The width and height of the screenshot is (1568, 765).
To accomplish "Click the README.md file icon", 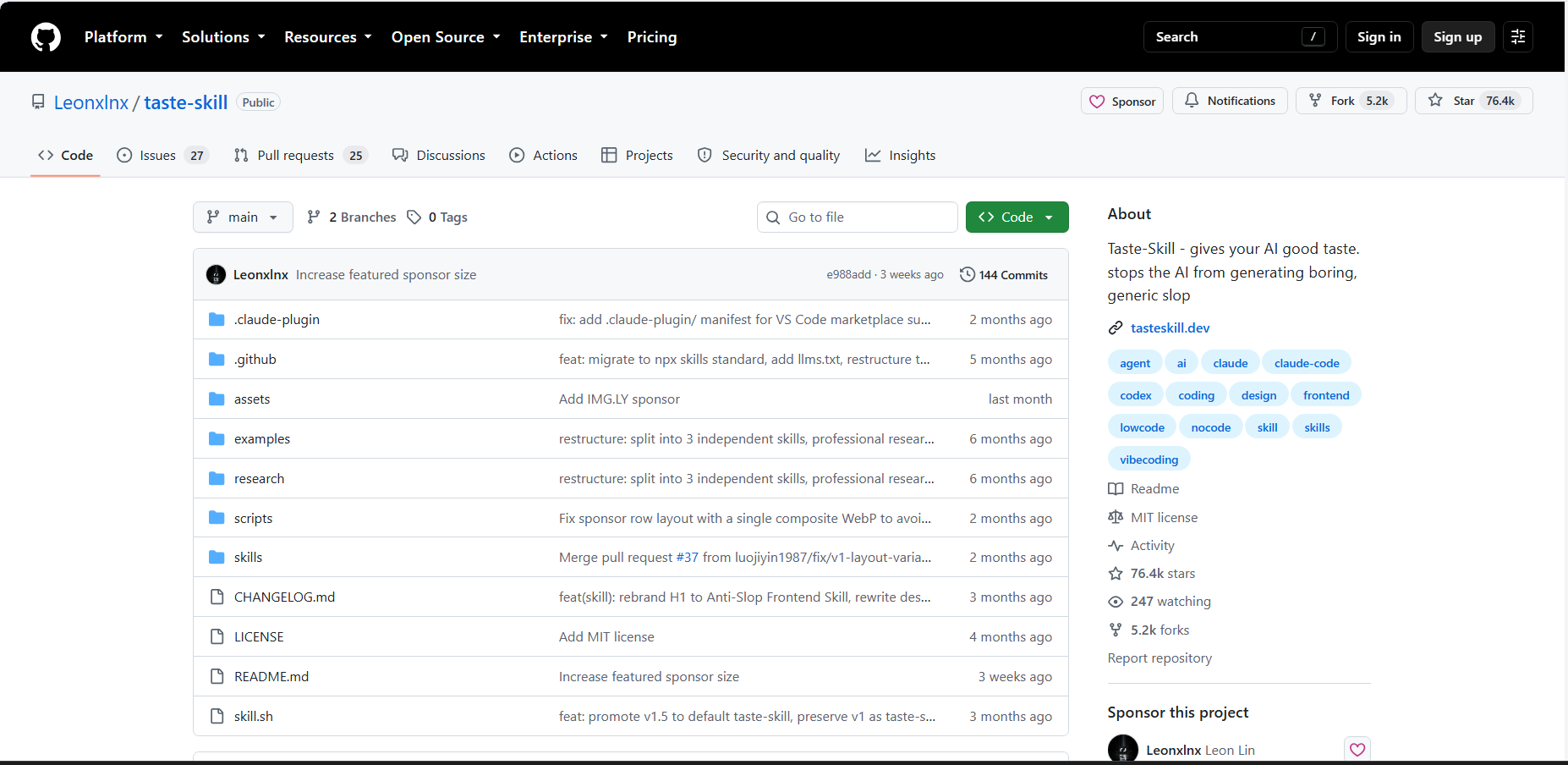I will tap(217, 676).
